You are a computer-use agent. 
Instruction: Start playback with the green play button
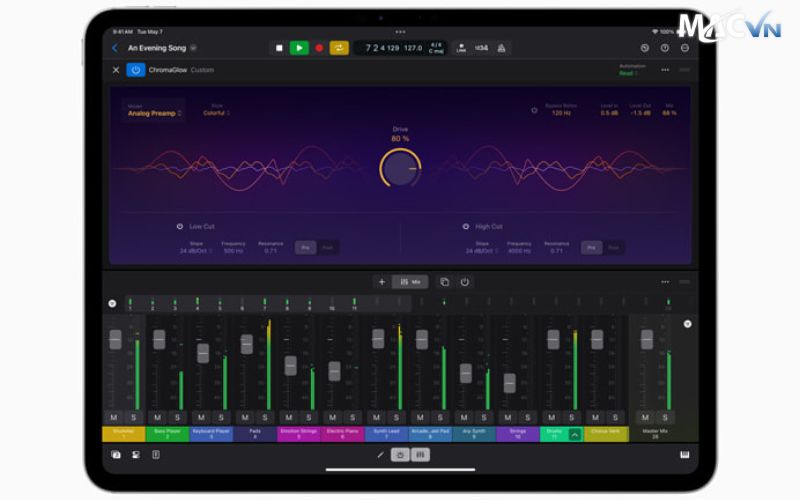tap(299, 48)
